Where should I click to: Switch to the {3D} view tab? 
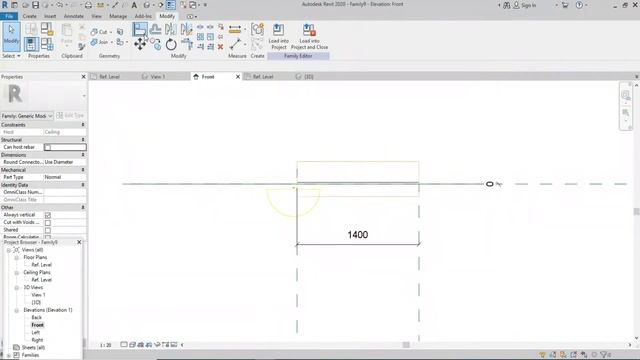click(309, 77)
